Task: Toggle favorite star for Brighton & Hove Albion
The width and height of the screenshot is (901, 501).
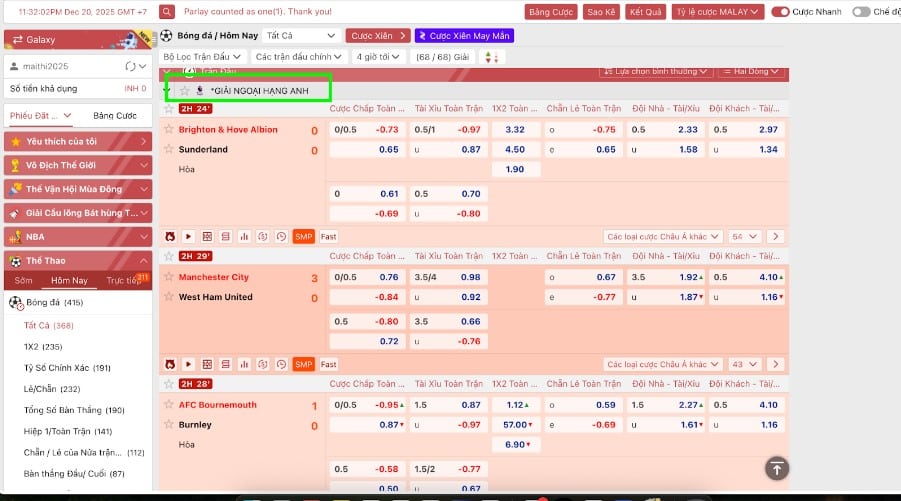Action: click(x=169, y=129)
